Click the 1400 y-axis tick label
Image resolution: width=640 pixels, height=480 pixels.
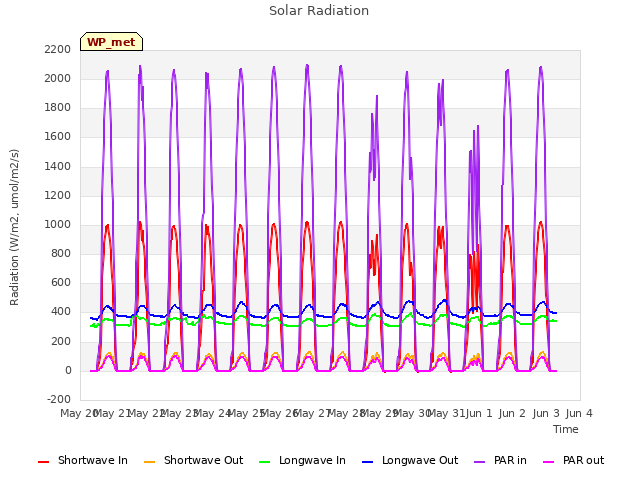pos(58,166)
